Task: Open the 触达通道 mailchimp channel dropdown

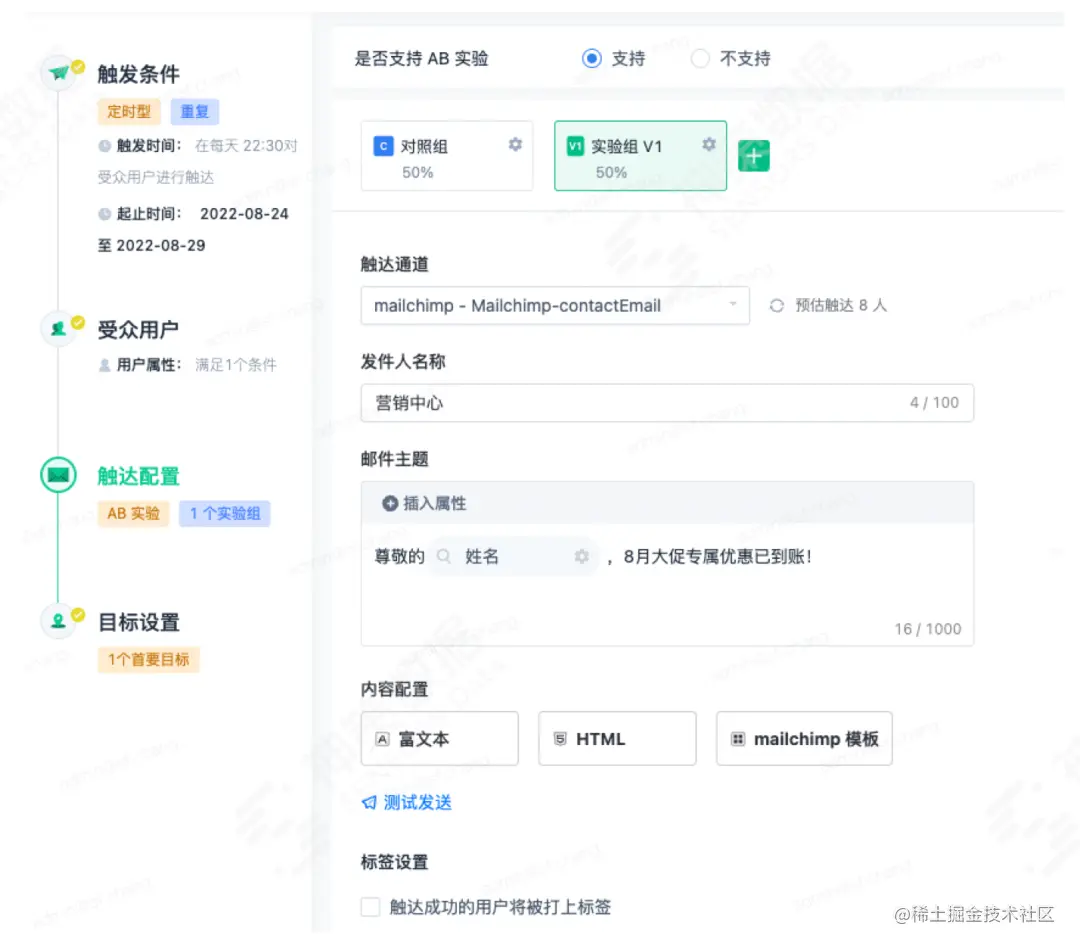Action: pos(555,305)
